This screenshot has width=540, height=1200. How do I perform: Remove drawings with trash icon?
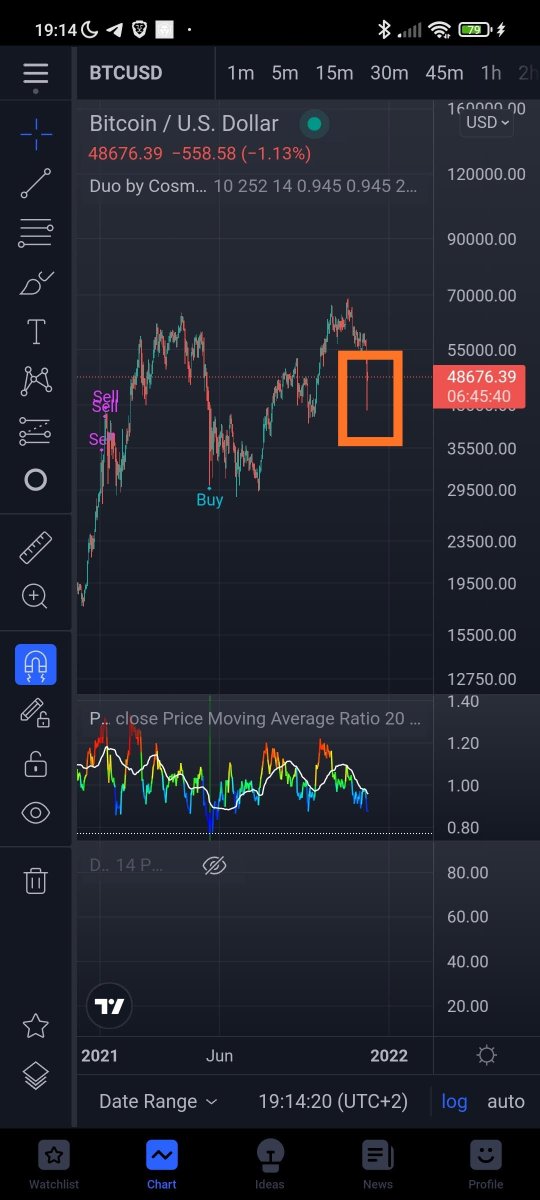[x=35, y=880]
